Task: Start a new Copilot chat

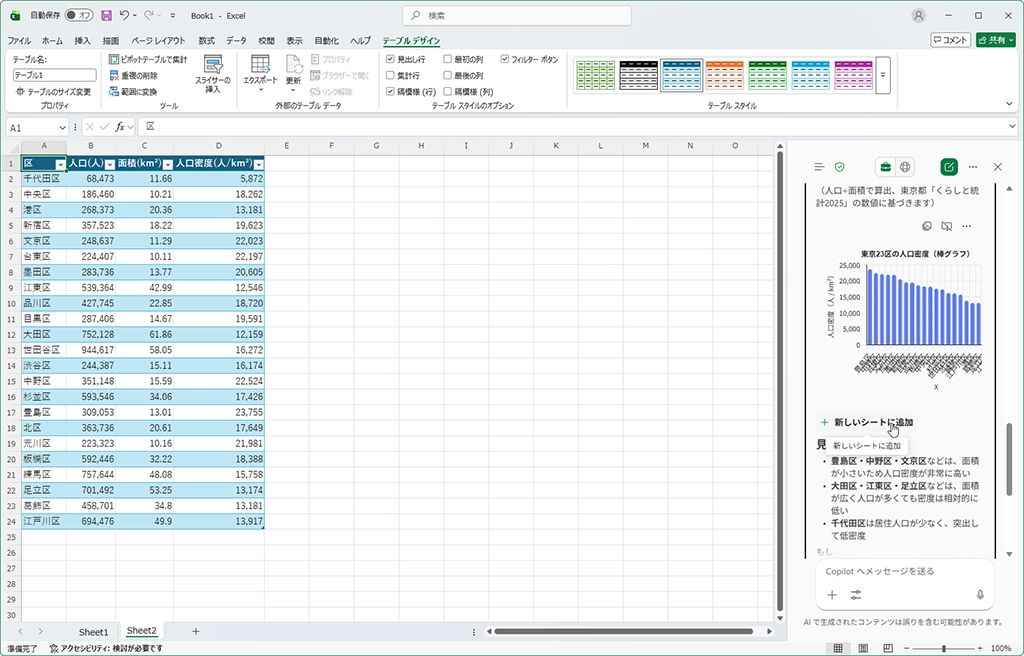Action: point(948,167)
